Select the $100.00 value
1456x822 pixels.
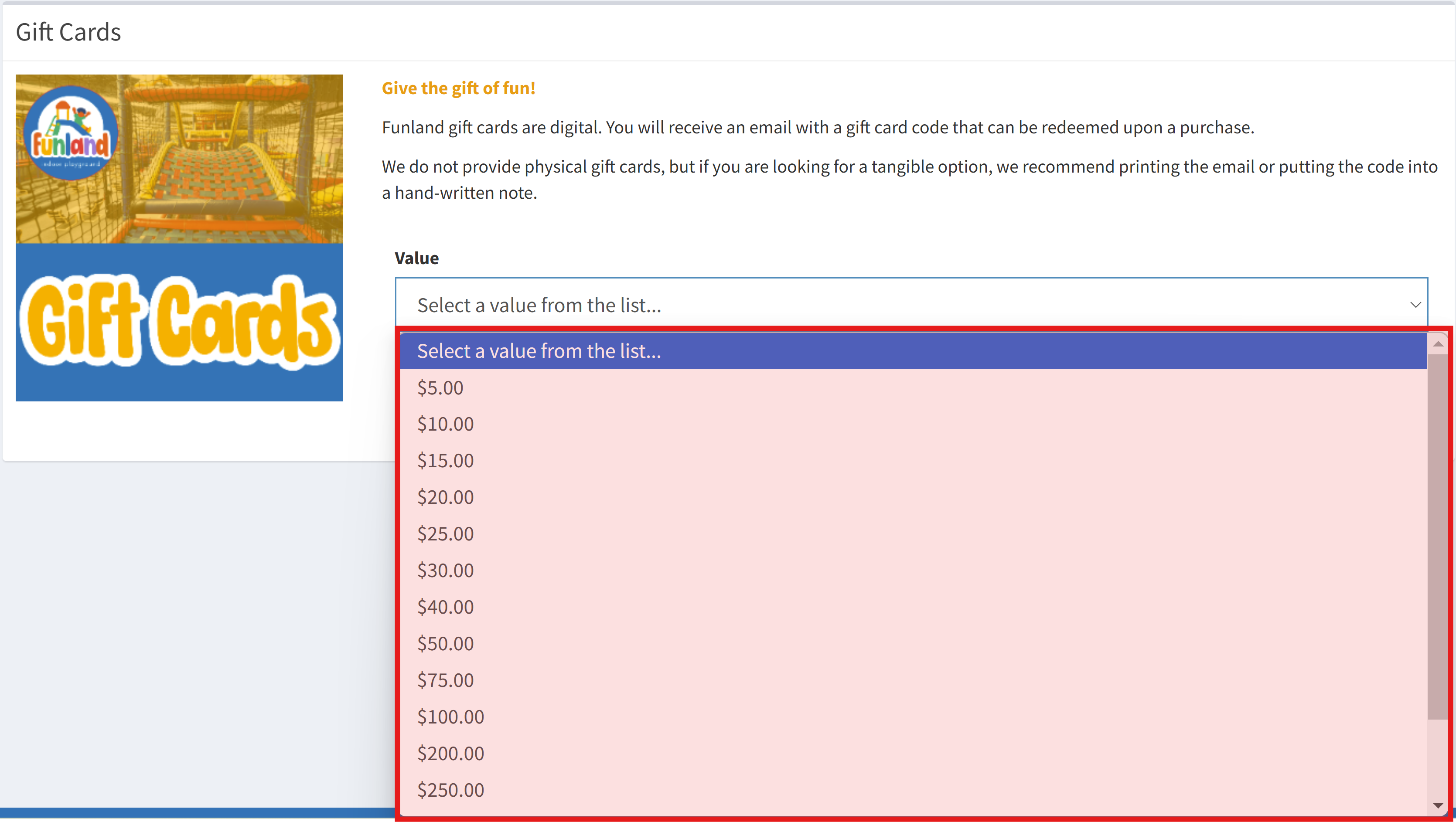[x=914, y=717]
